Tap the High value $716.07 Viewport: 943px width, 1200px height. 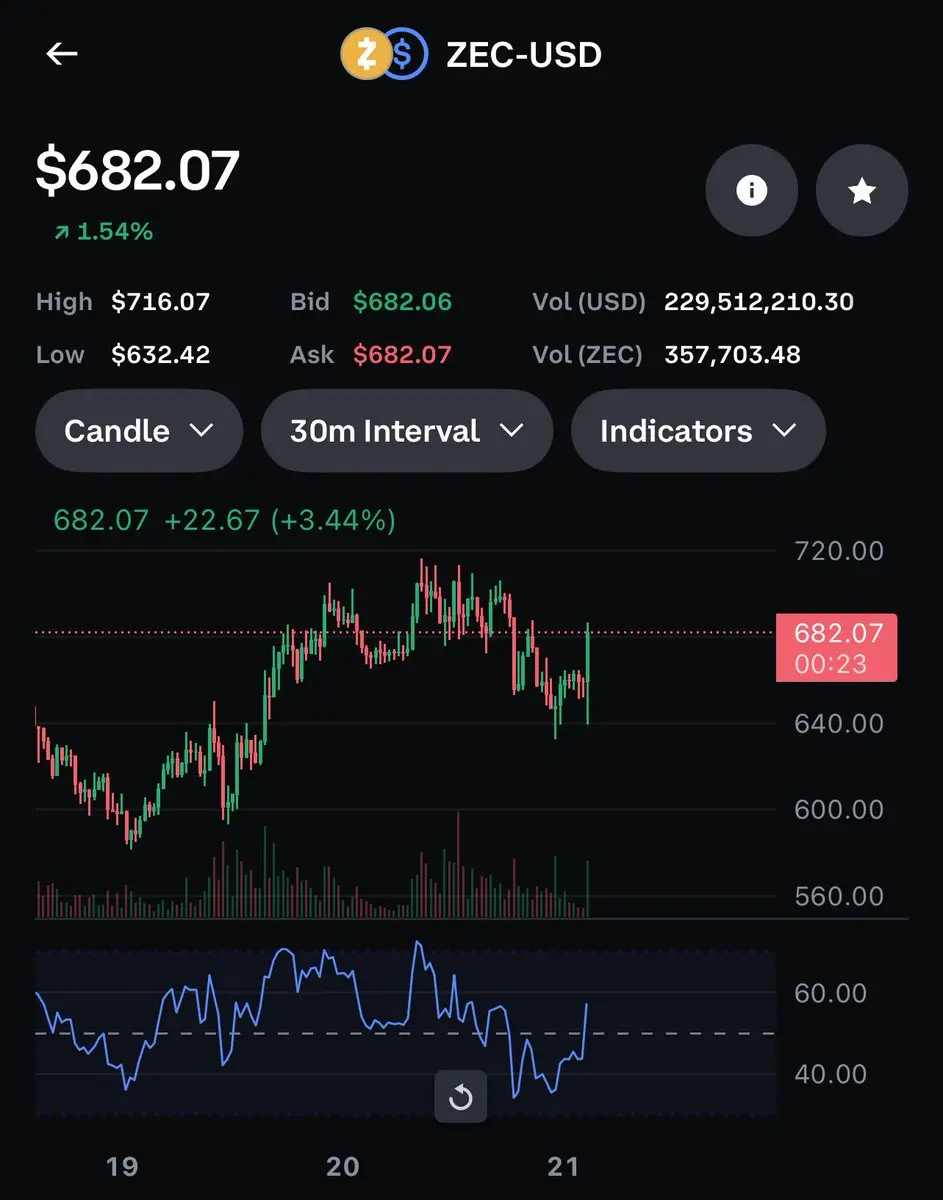161,302
